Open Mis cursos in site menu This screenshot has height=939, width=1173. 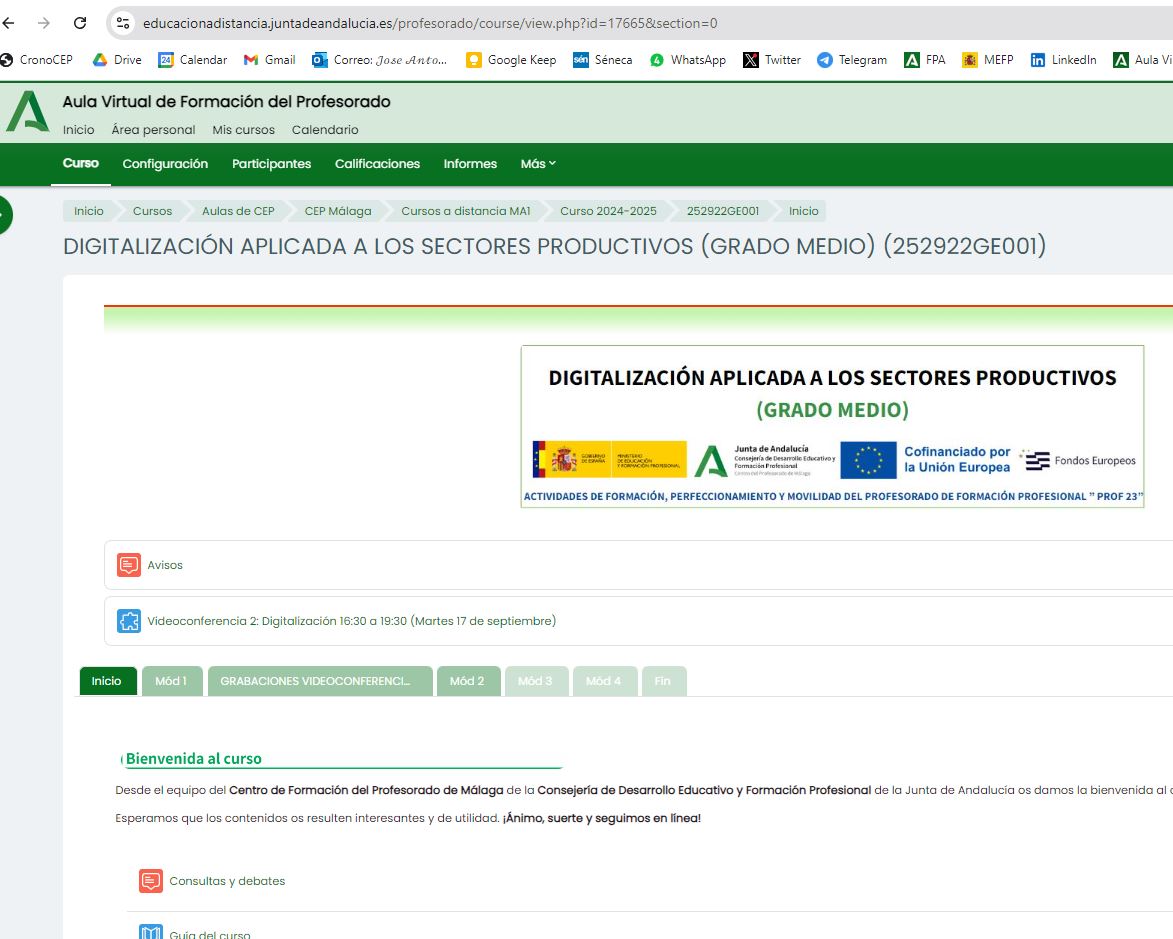[244, 129]
